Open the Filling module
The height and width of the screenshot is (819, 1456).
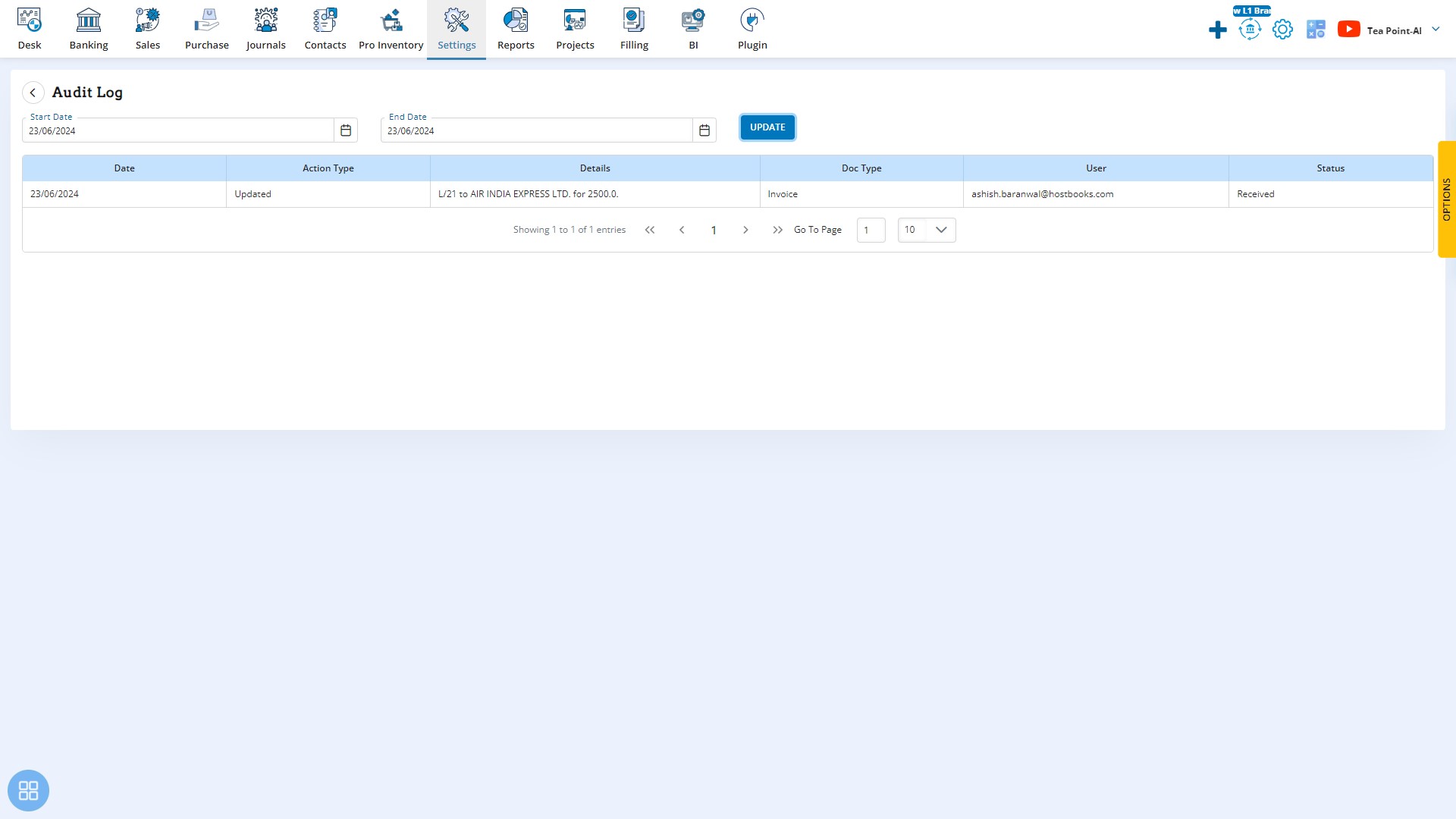tap(634, 30)
